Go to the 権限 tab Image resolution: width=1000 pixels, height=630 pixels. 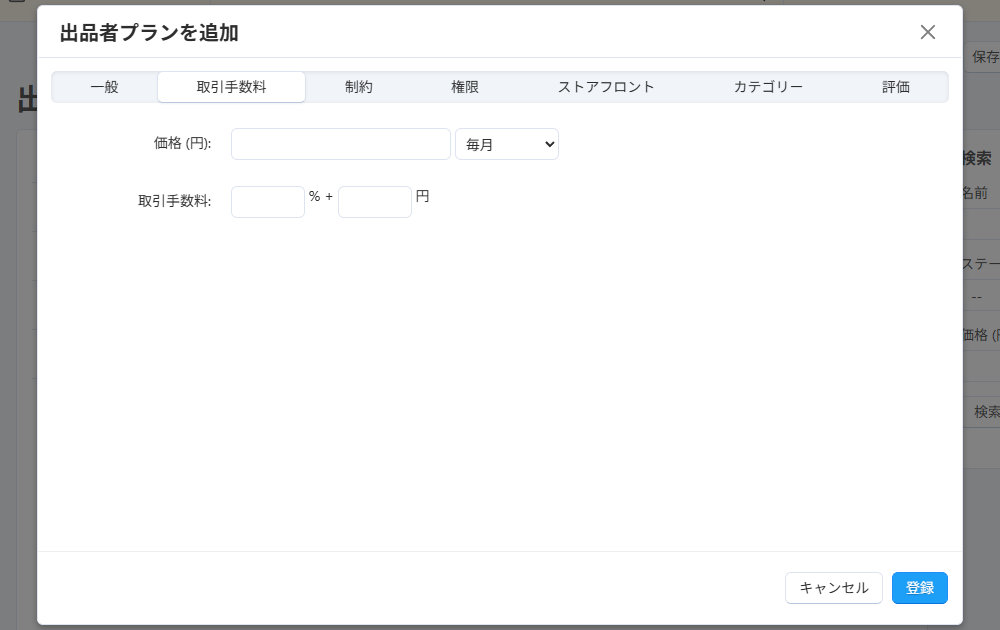click(465, 87)
